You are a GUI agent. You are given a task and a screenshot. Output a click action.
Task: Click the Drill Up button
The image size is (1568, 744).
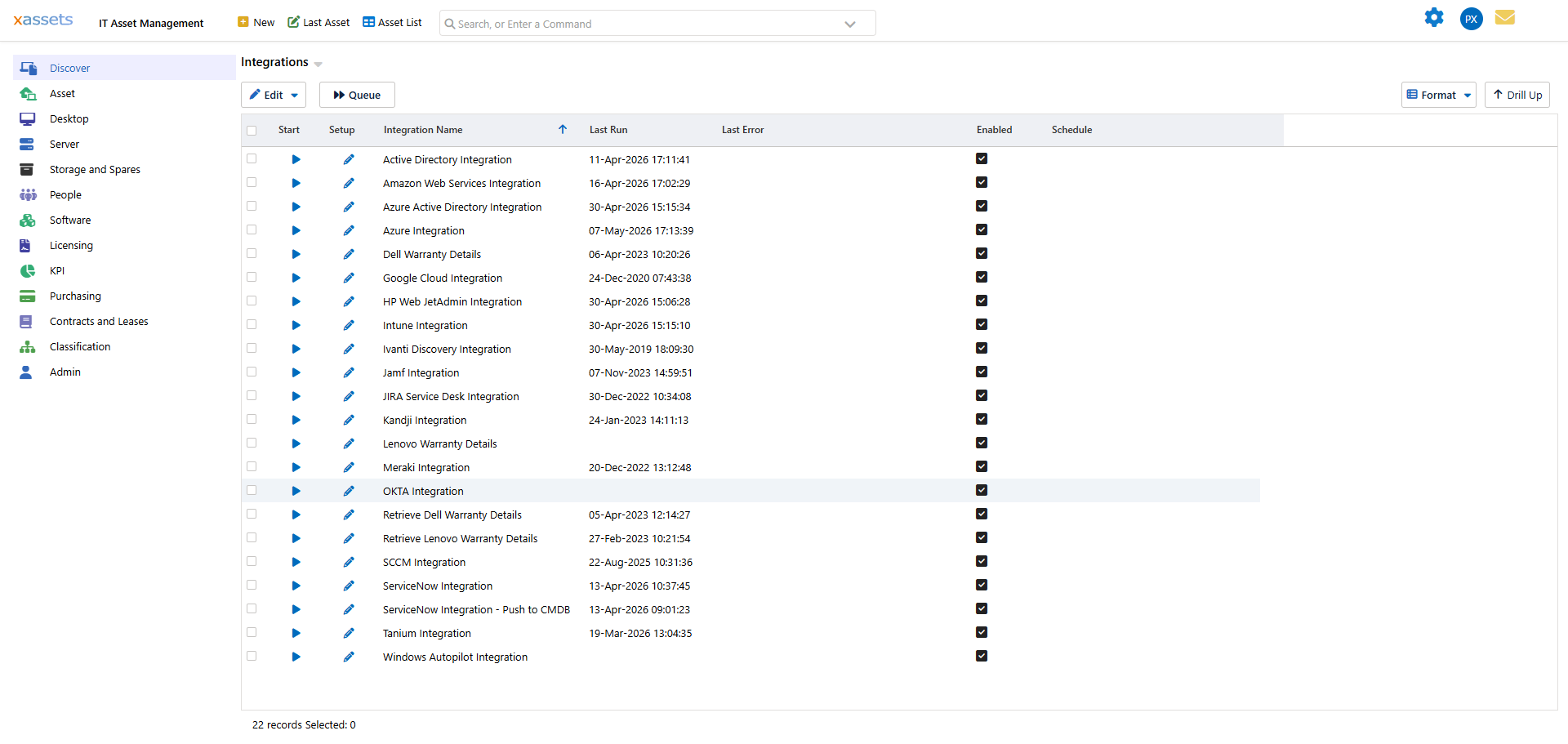point(1517,95)
